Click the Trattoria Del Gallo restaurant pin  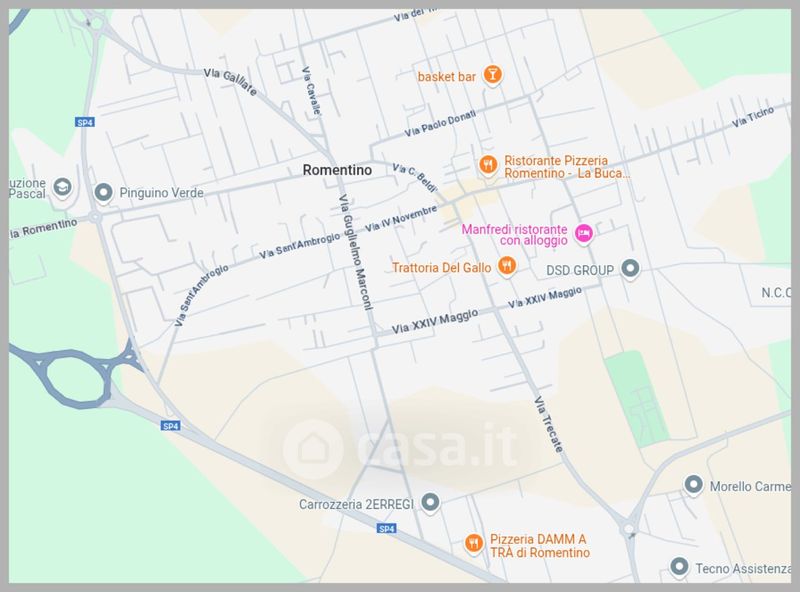coord(506,265)
